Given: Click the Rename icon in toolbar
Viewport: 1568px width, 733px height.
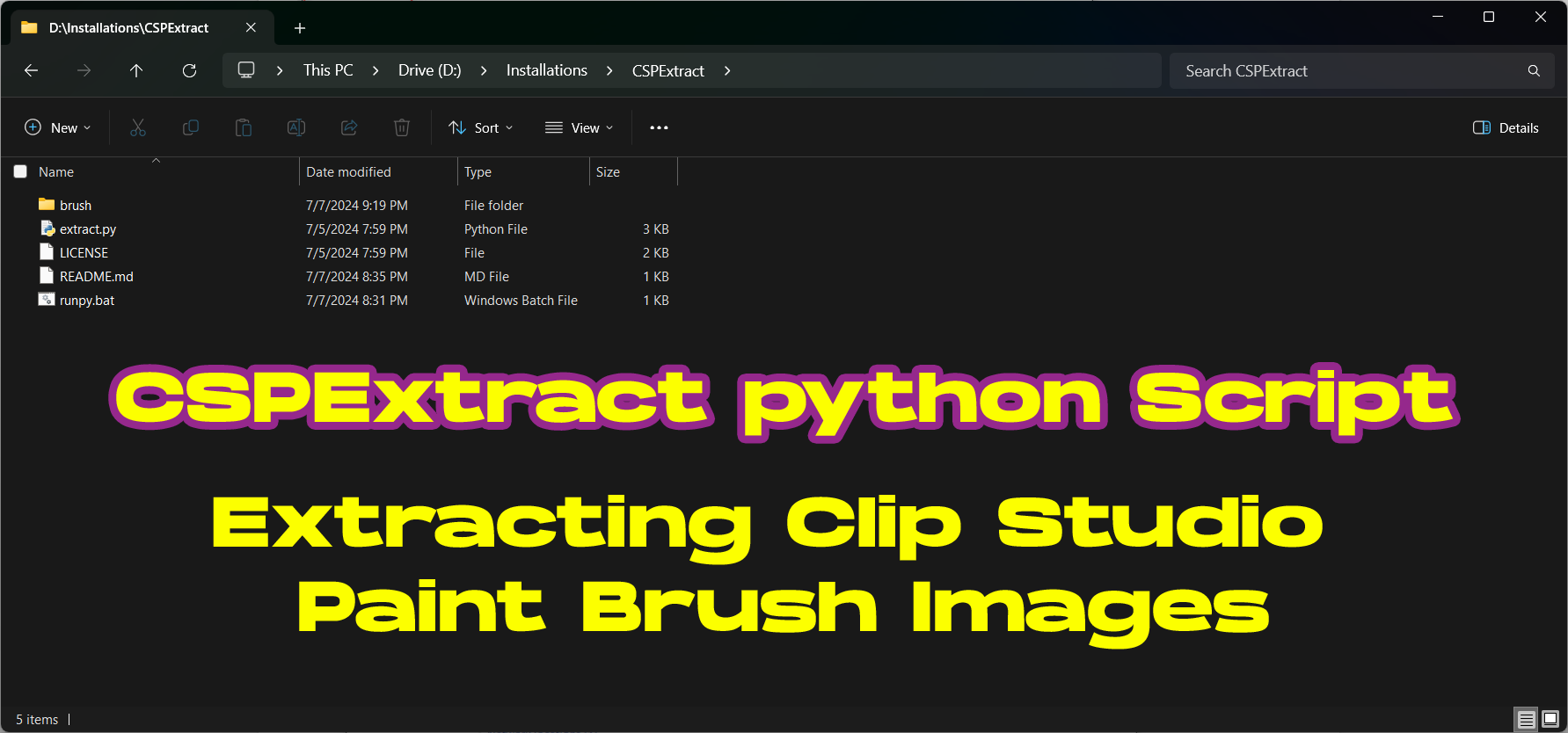Looking at the screenshot, I should click(x=296, y=127).
